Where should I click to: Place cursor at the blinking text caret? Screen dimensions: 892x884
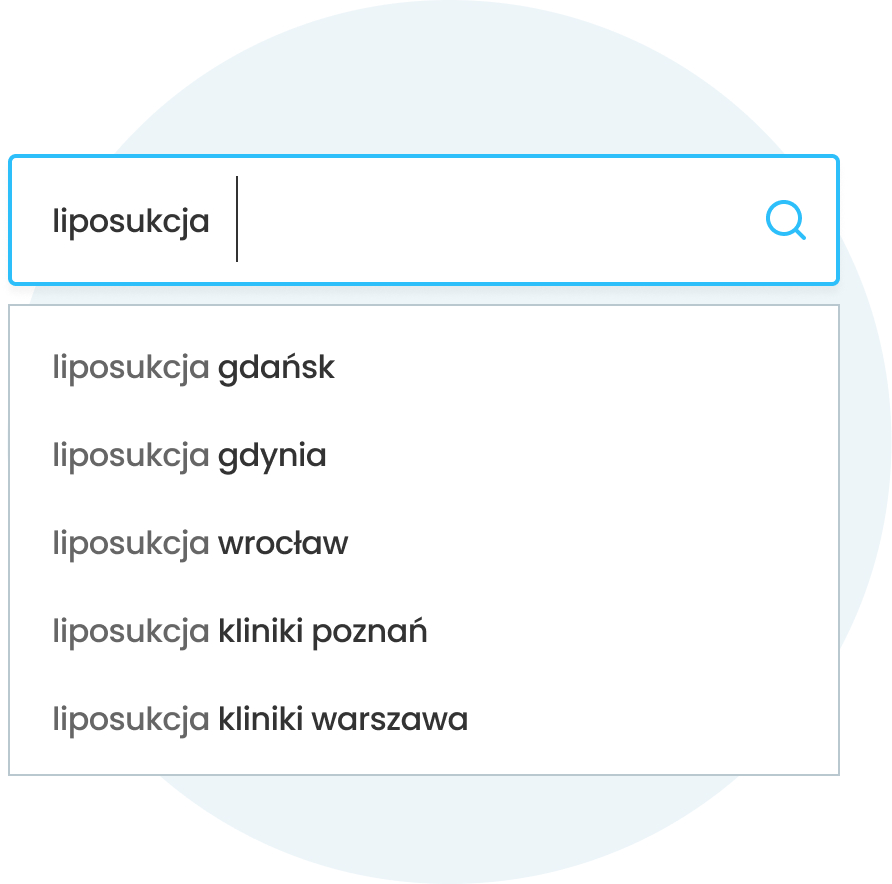point(237,219)
